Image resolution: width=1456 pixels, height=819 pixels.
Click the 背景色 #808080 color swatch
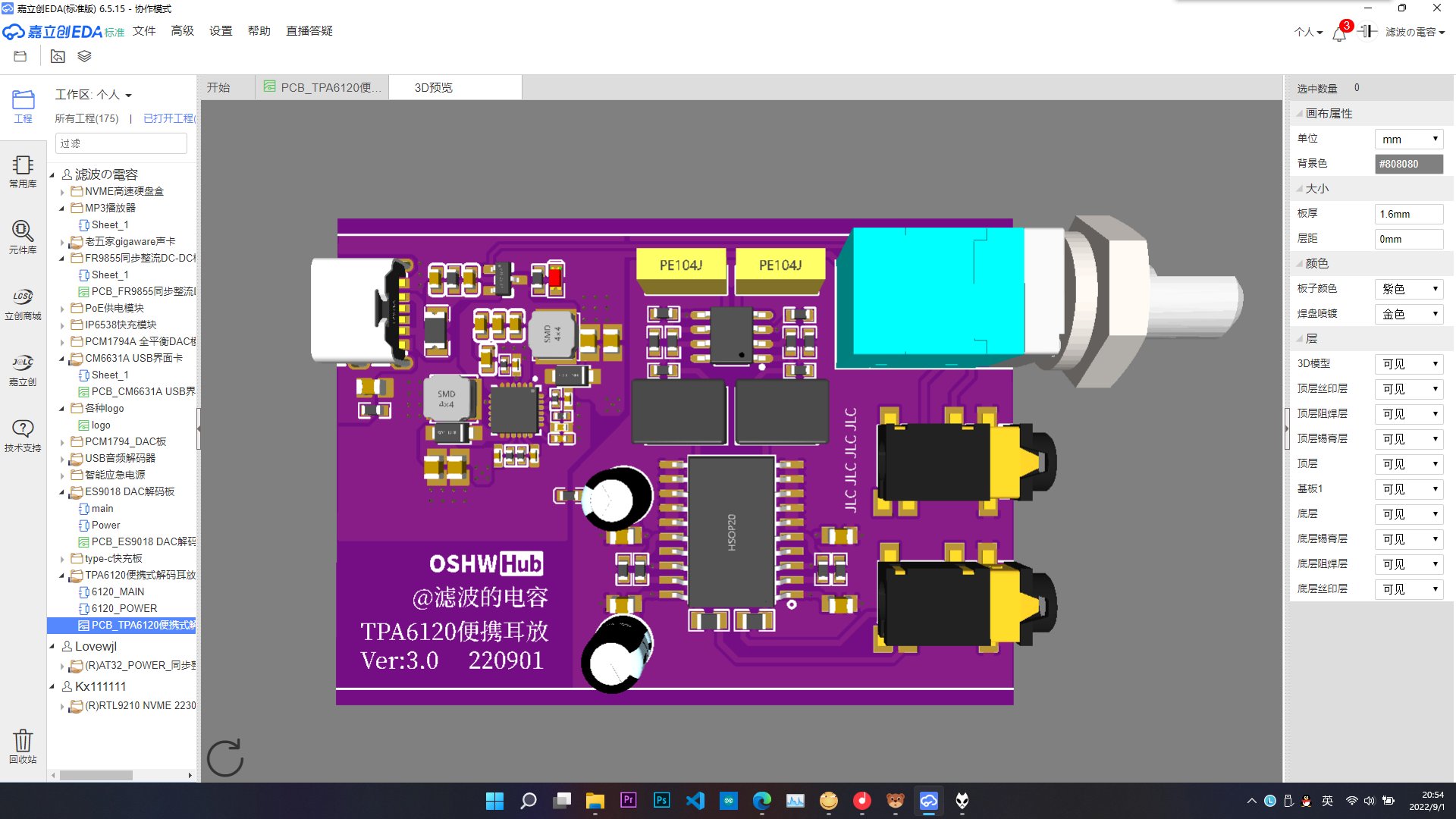(x=1408, y=164)
